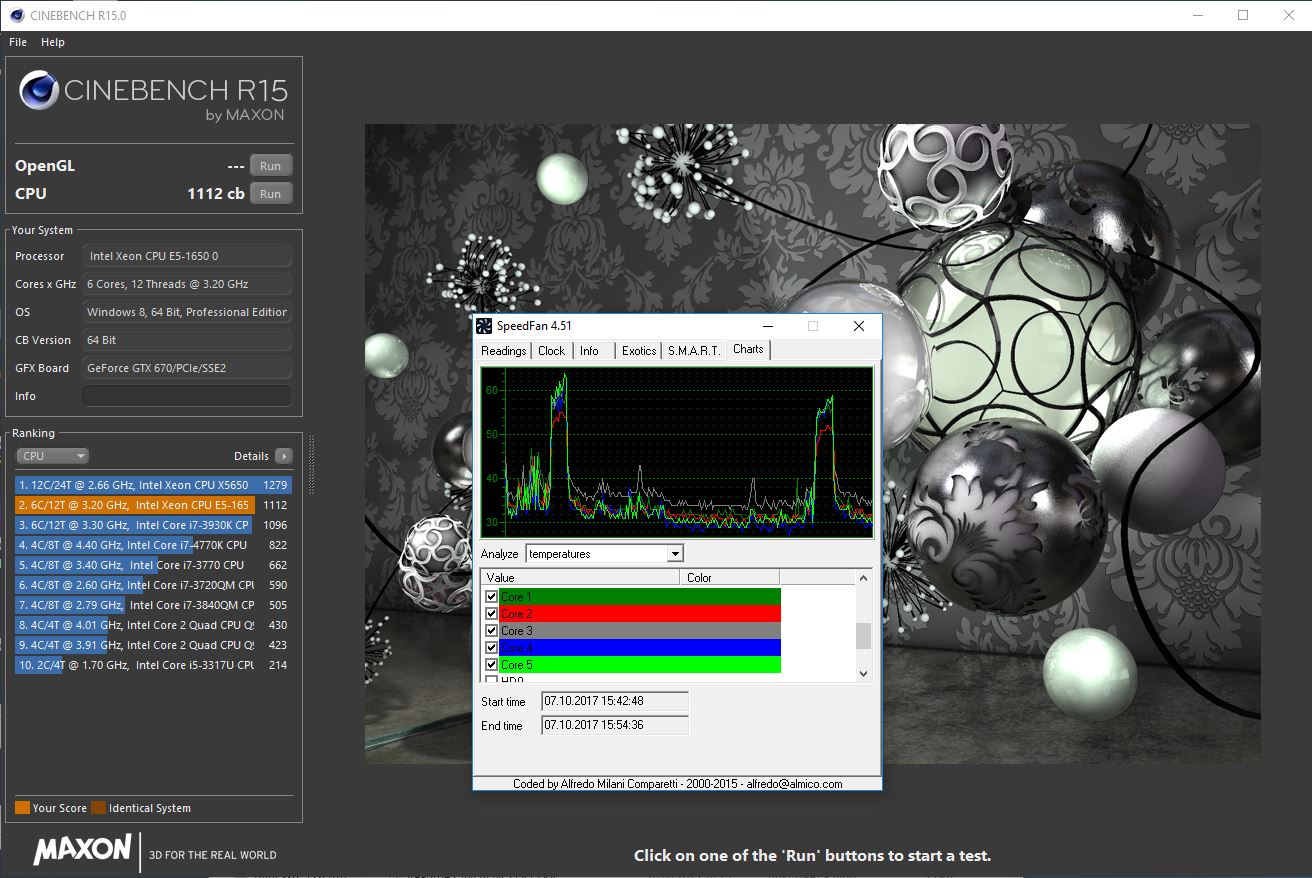
Task: Toggle the Core 3 checkbox
Action: tap(491, 631)
